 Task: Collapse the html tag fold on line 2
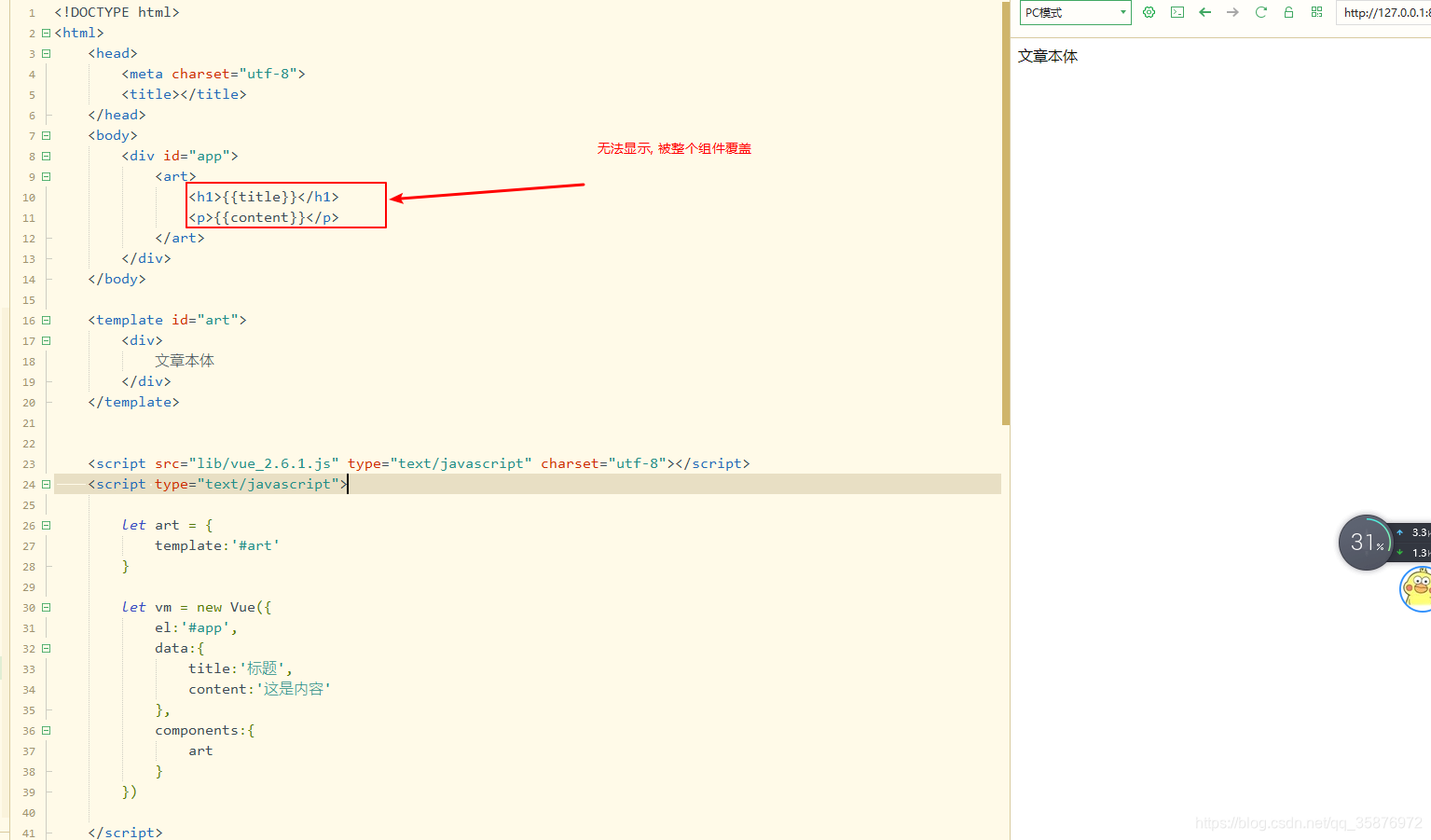click(x=46, y=33)
